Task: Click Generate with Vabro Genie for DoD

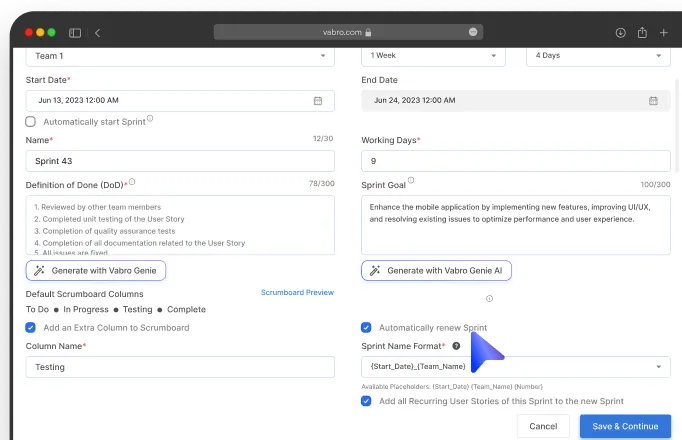Action: 95,270
